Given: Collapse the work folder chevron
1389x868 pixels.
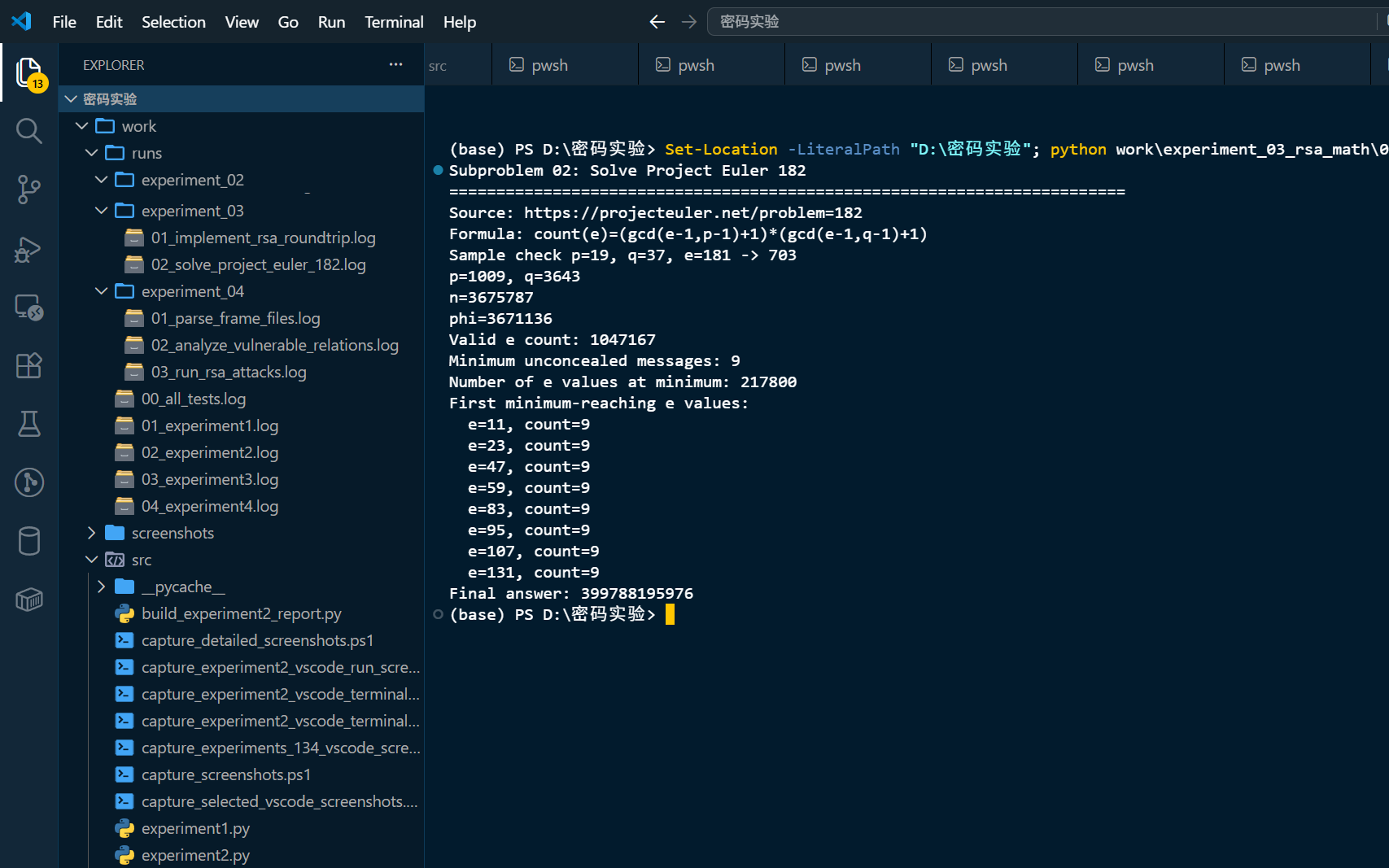Looking at the screenshot, I should click(x=81, y=126).
